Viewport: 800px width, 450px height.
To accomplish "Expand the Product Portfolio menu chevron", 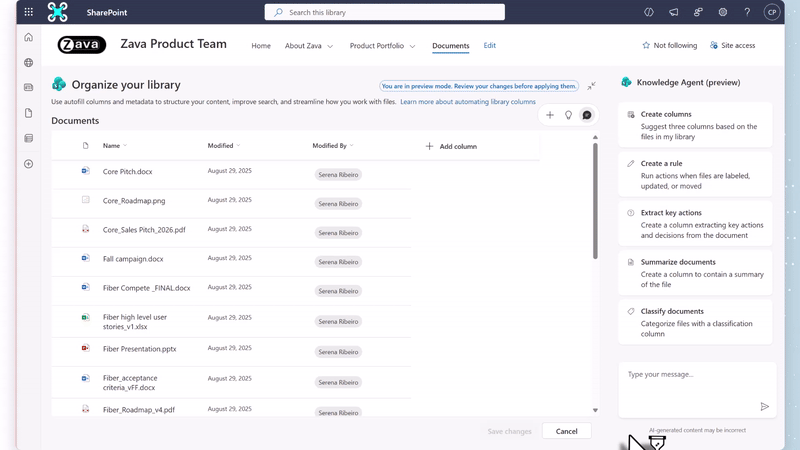I will tap(412, 46).
